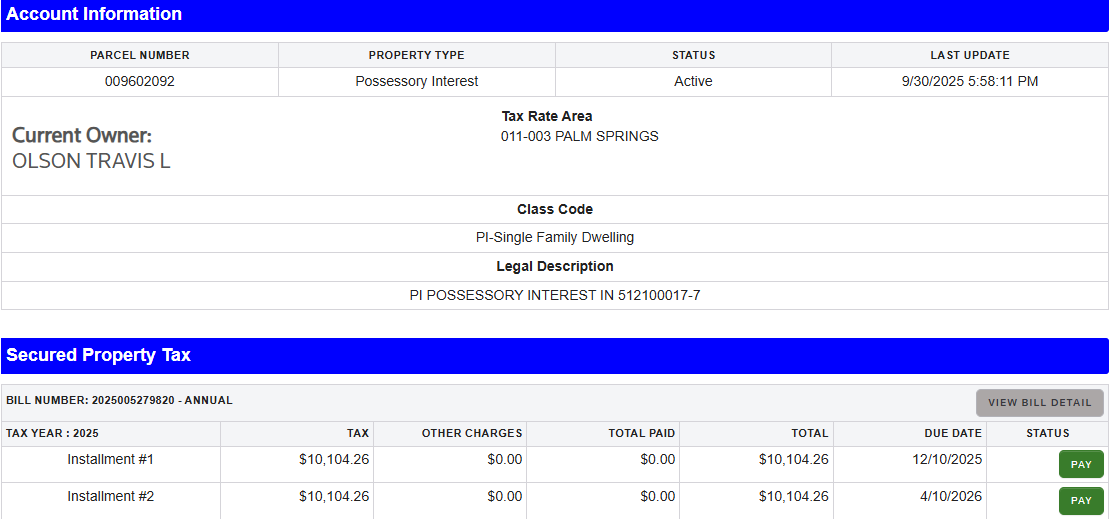Click the Other Charges column header

pos(472,434)
